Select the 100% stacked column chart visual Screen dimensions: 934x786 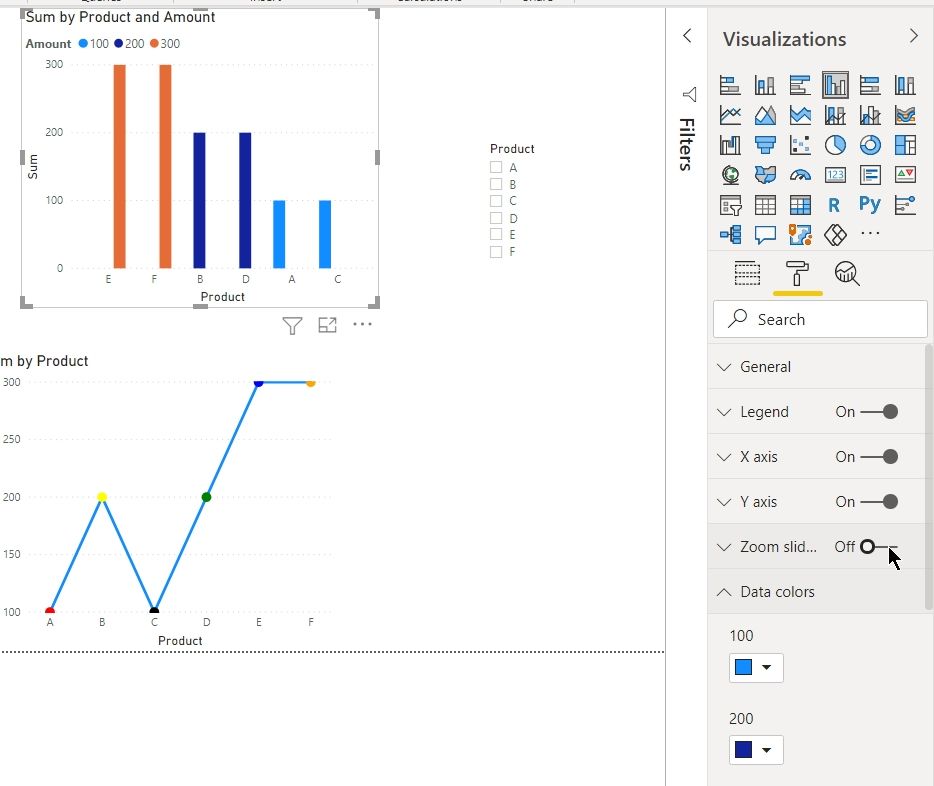(905, 85)
